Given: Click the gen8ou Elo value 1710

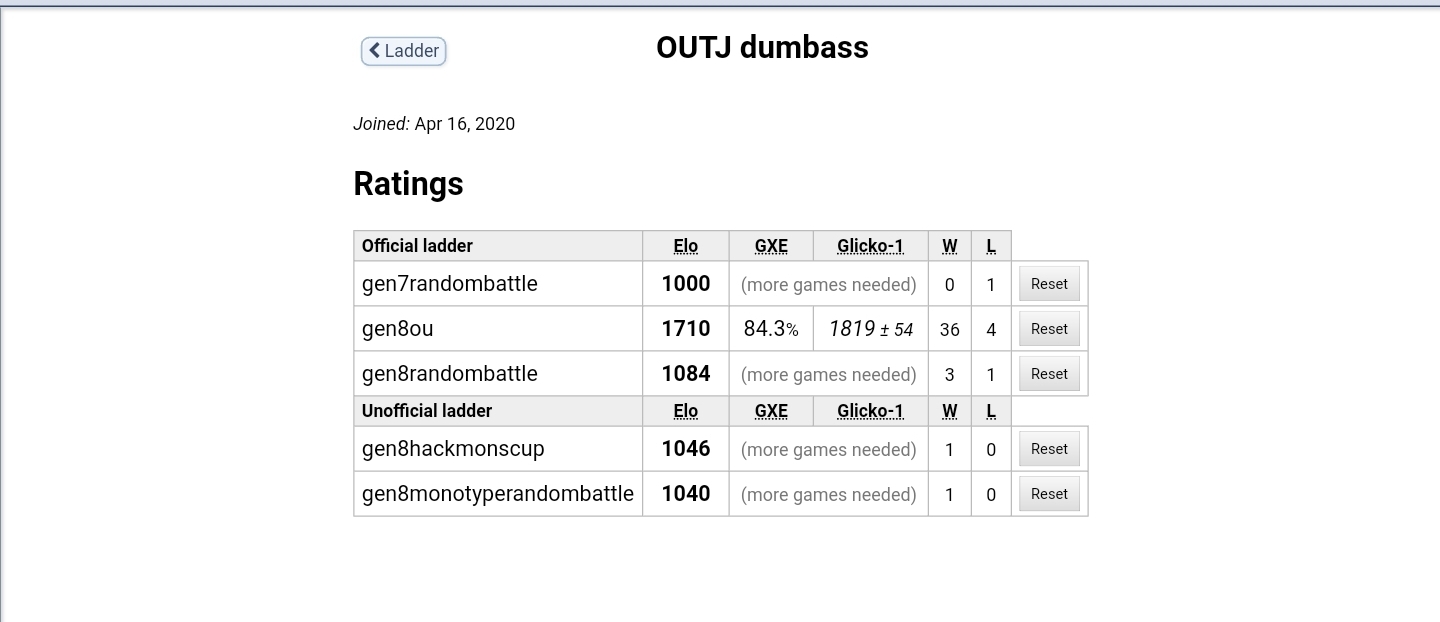Looking at the screenshot, I should 686,329.
